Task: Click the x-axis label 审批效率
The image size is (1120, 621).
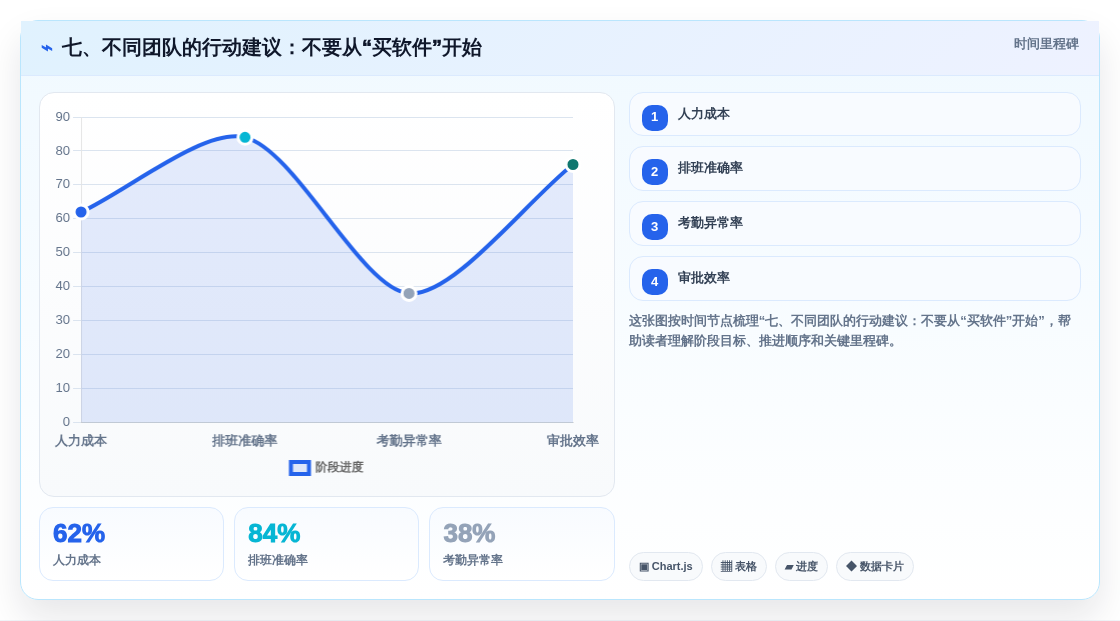Action: (x=572, y=441)
